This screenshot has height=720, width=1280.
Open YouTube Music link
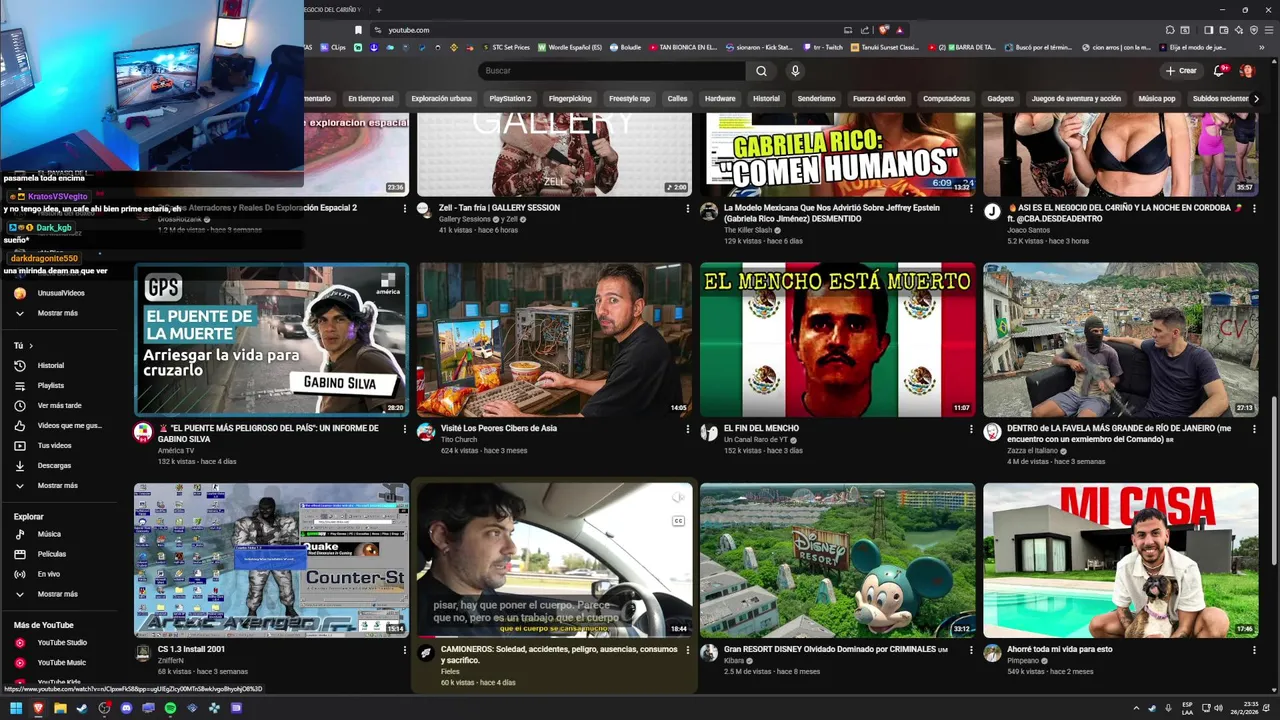(x=61, y=663)
